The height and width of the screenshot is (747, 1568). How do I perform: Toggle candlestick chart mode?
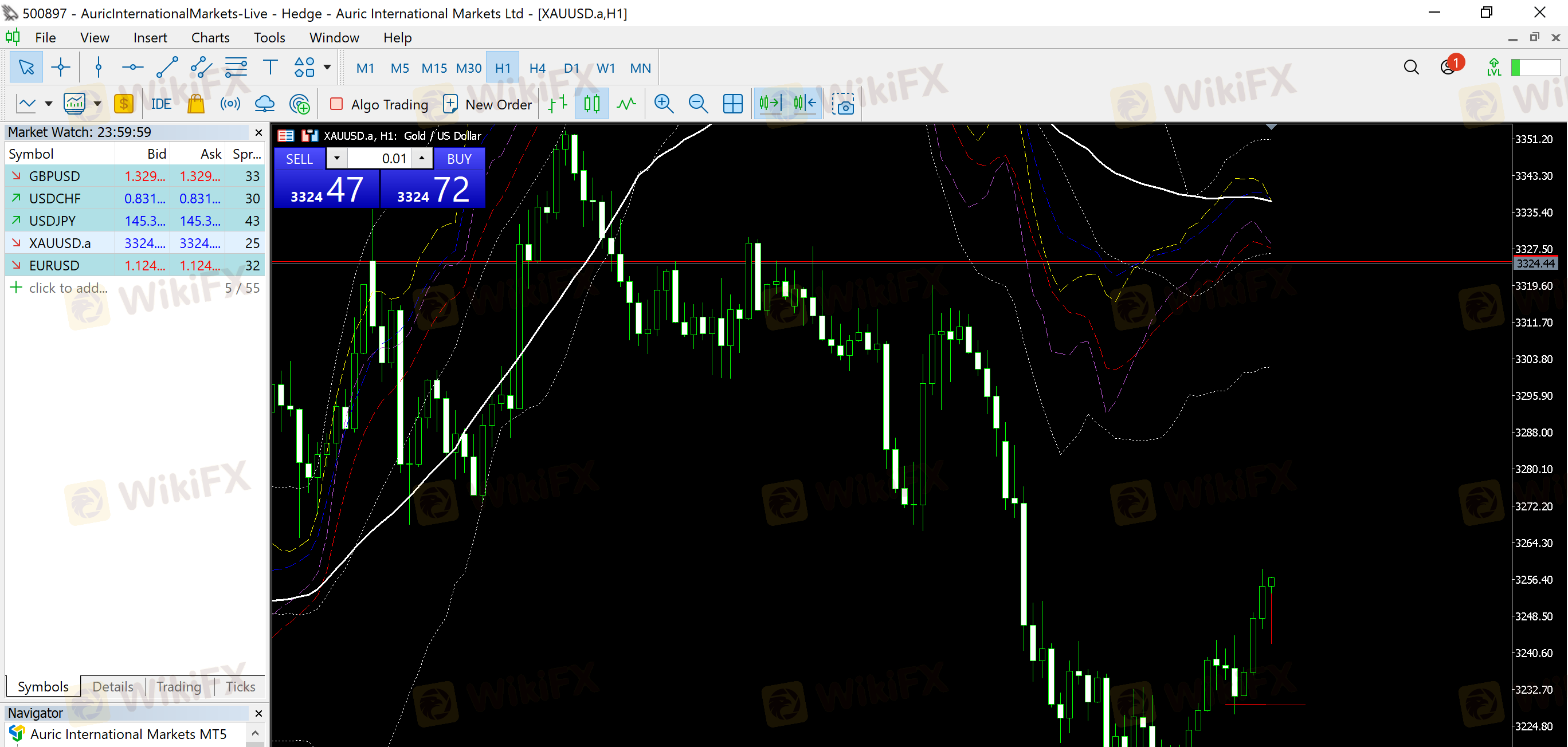coord(591,104)
